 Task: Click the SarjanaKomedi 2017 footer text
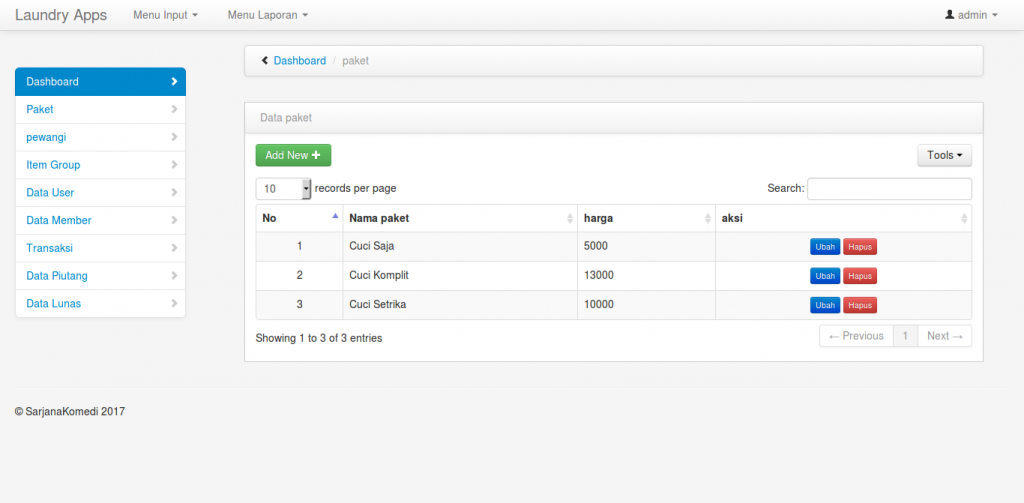click(70, 412)
